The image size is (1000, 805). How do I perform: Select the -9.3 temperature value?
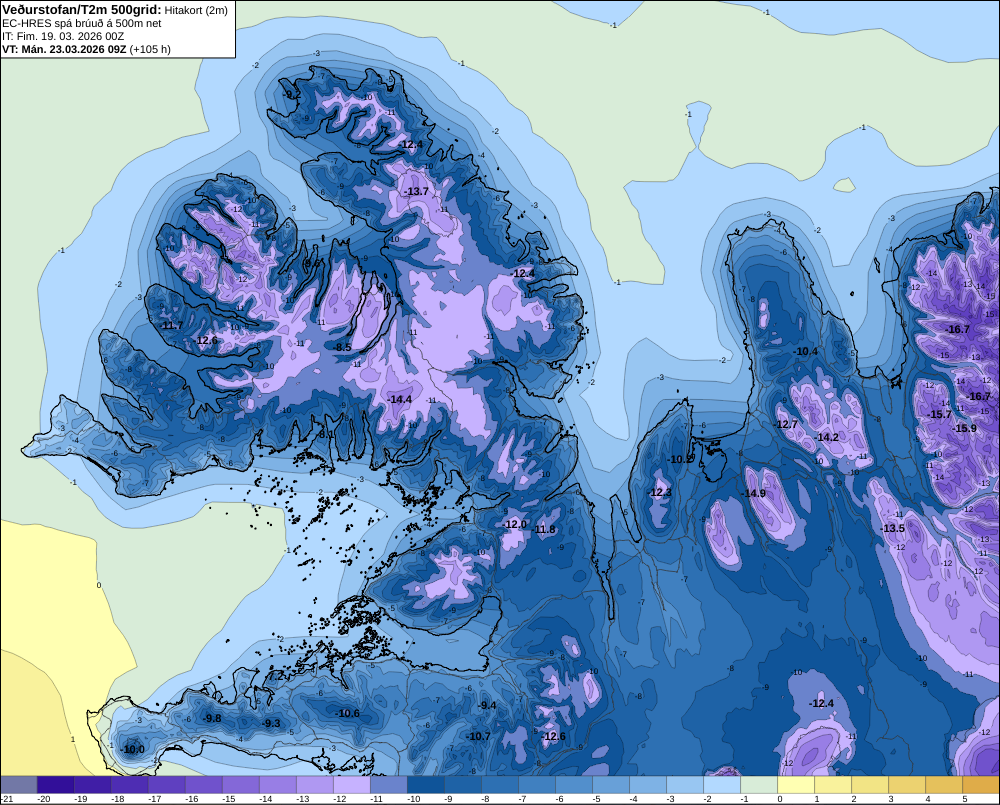(271, 723)
